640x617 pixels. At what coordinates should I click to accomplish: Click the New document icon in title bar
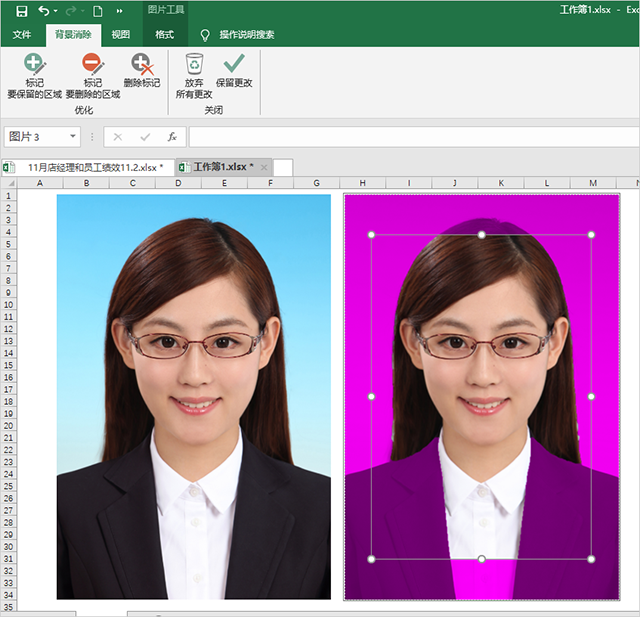pyautogui.click(x=97, y=11)
